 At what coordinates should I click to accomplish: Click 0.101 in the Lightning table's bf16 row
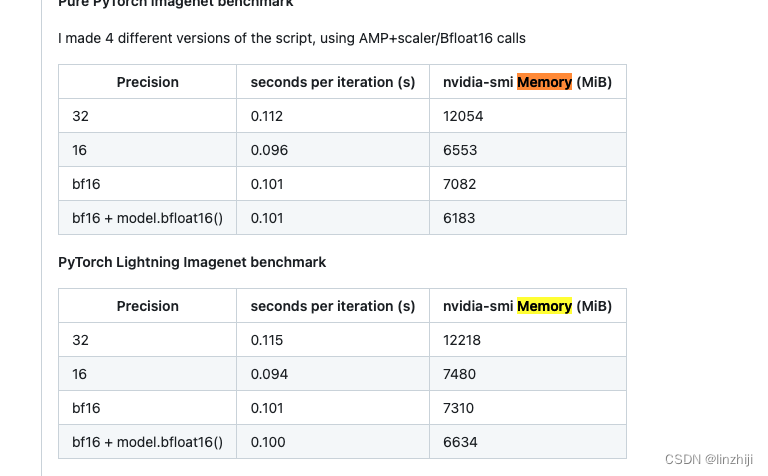[x=267, y=408]
